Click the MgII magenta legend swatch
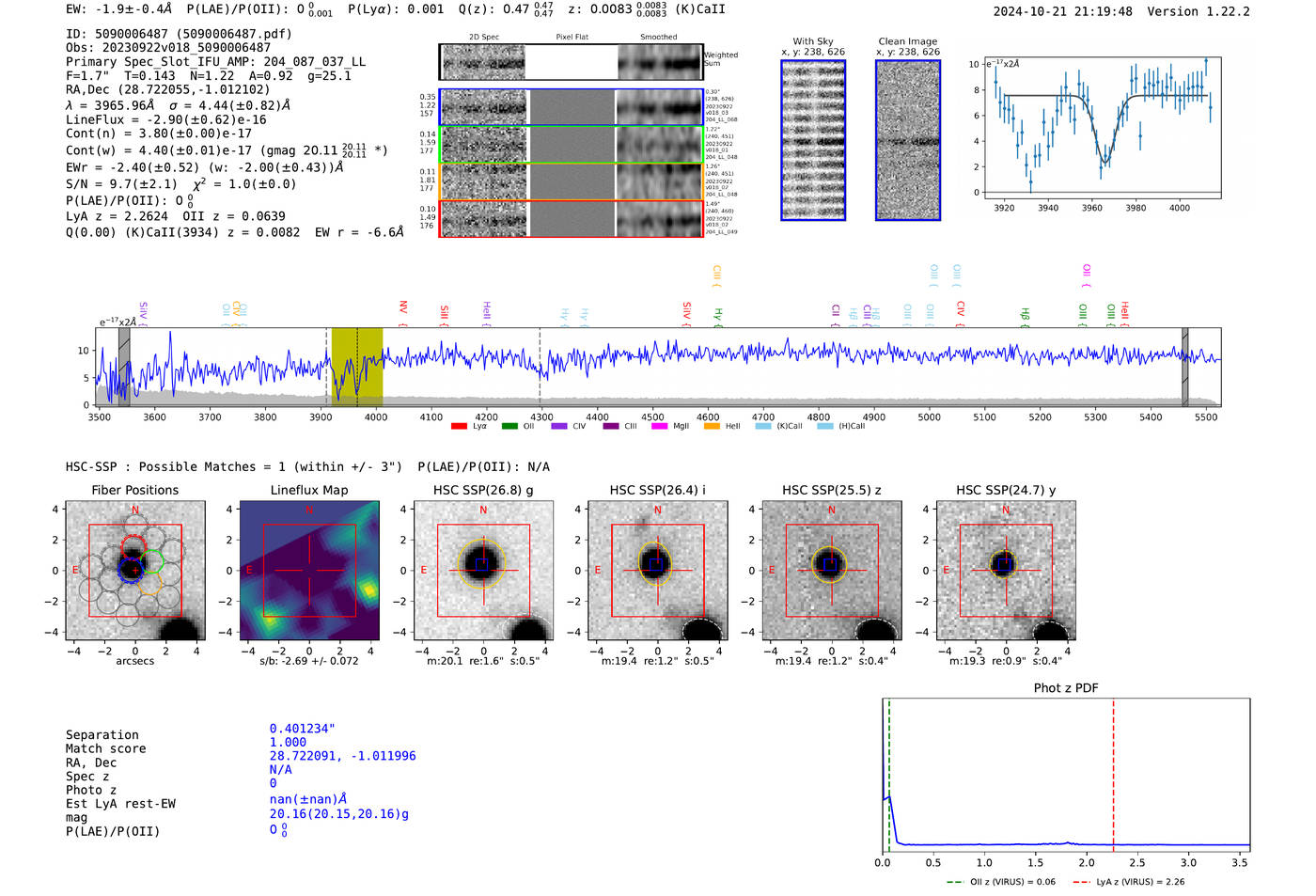The width and height of the screenshot is (1316, 896). pyautogui.click(x=659, y=427)
